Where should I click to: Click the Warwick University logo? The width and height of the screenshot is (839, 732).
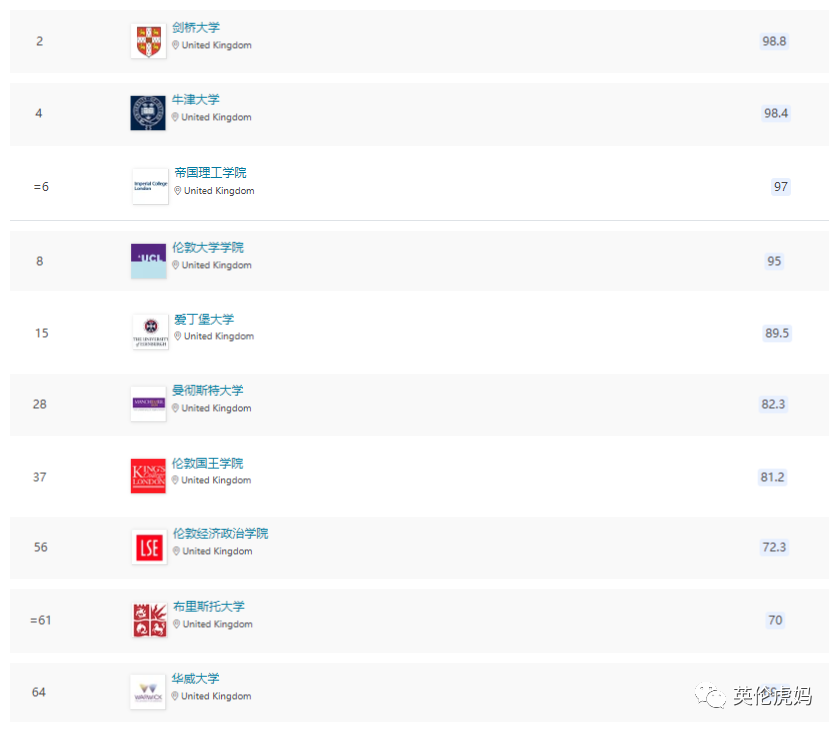(x=148, y=690)
